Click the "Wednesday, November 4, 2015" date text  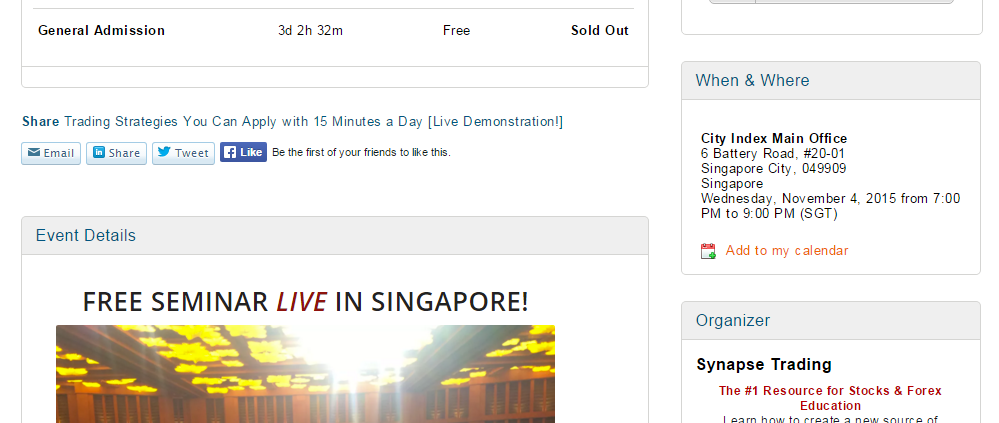click(x=798, y=199)
